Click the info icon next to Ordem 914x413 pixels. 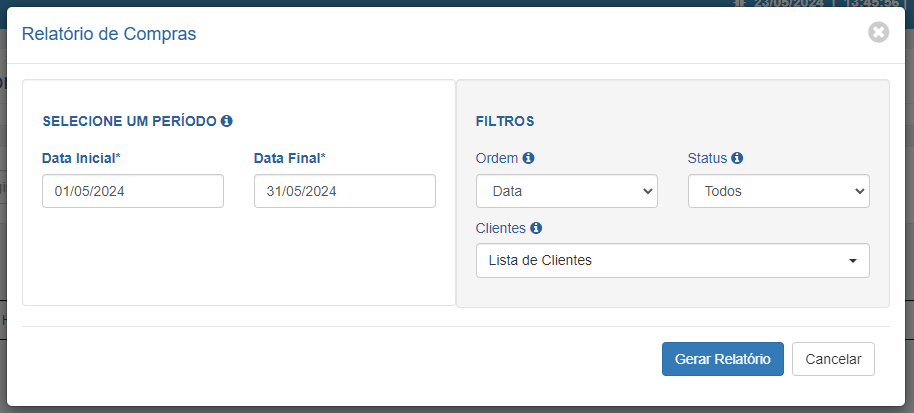528,158
